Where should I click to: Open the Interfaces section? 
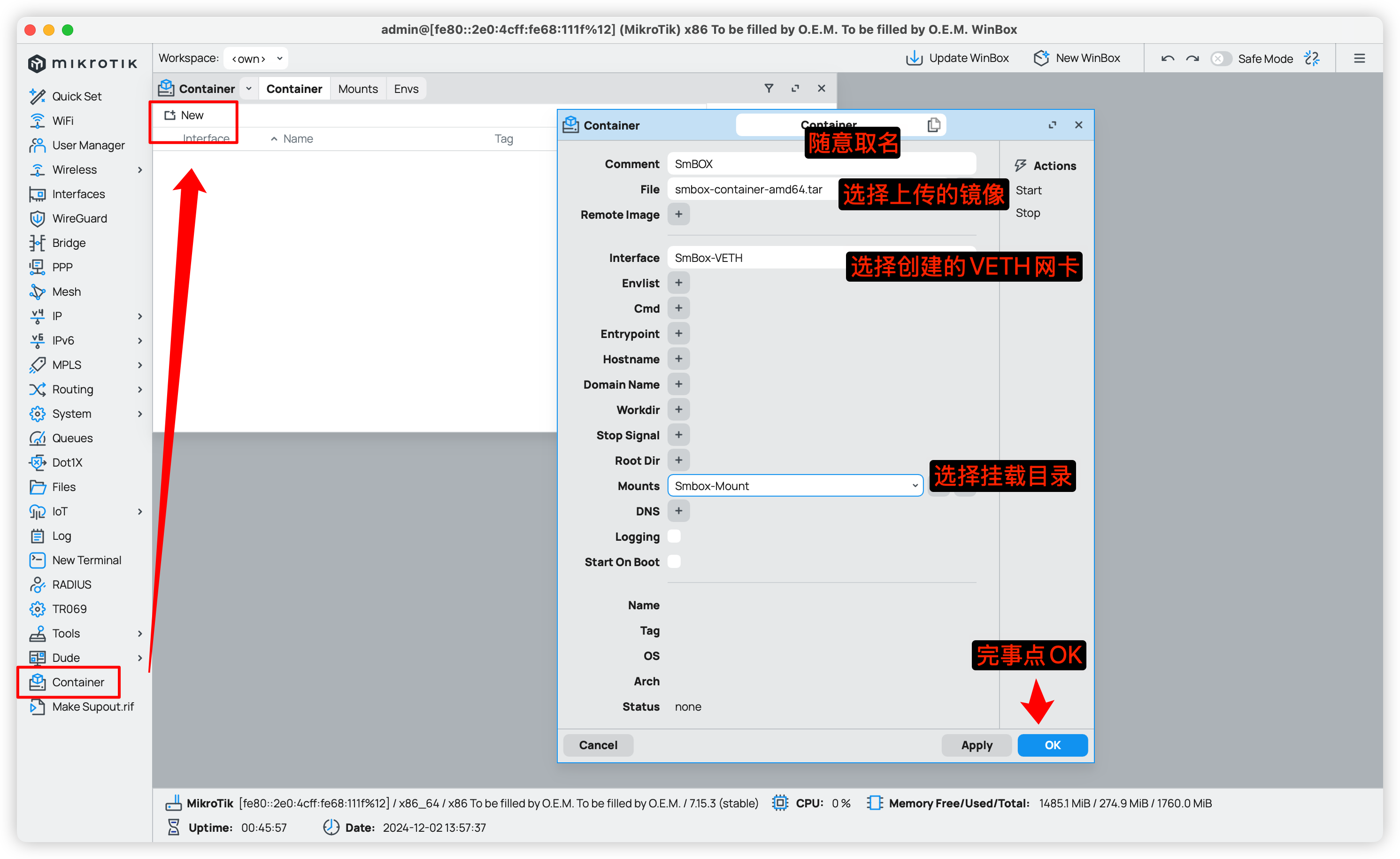click(x=78, y=194)
